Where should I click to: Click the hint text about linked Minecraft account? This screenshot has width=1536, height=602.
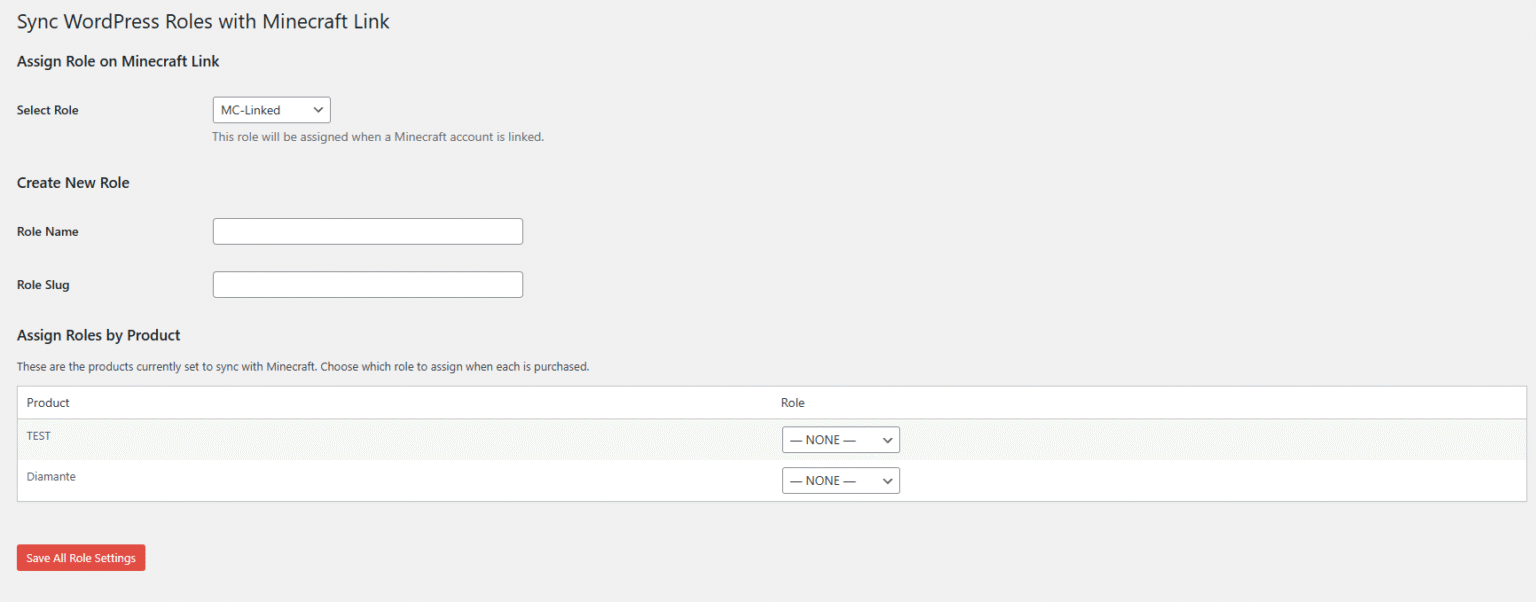(378, 137)
